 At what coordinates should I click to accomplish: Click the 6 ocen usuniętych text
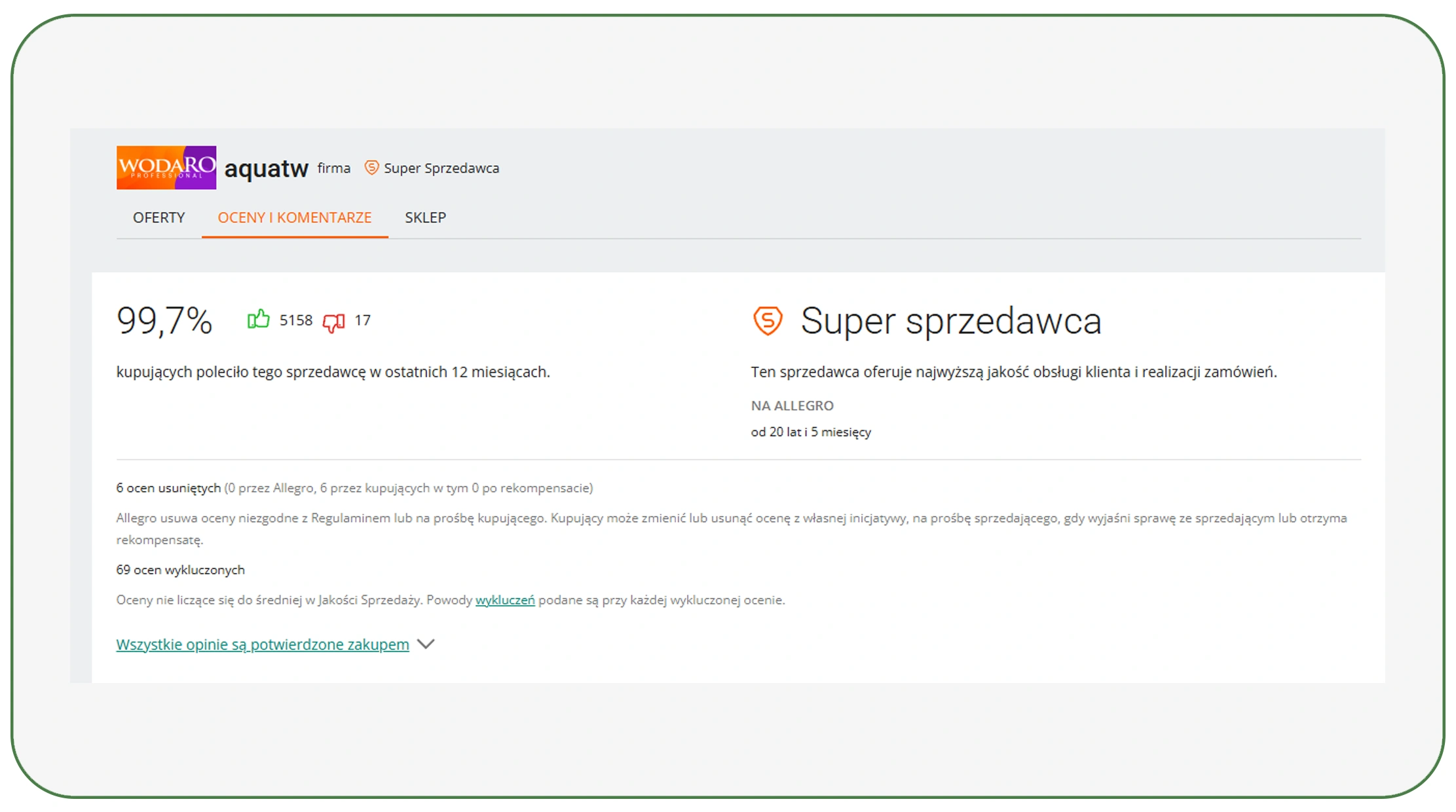coord(168,488)
